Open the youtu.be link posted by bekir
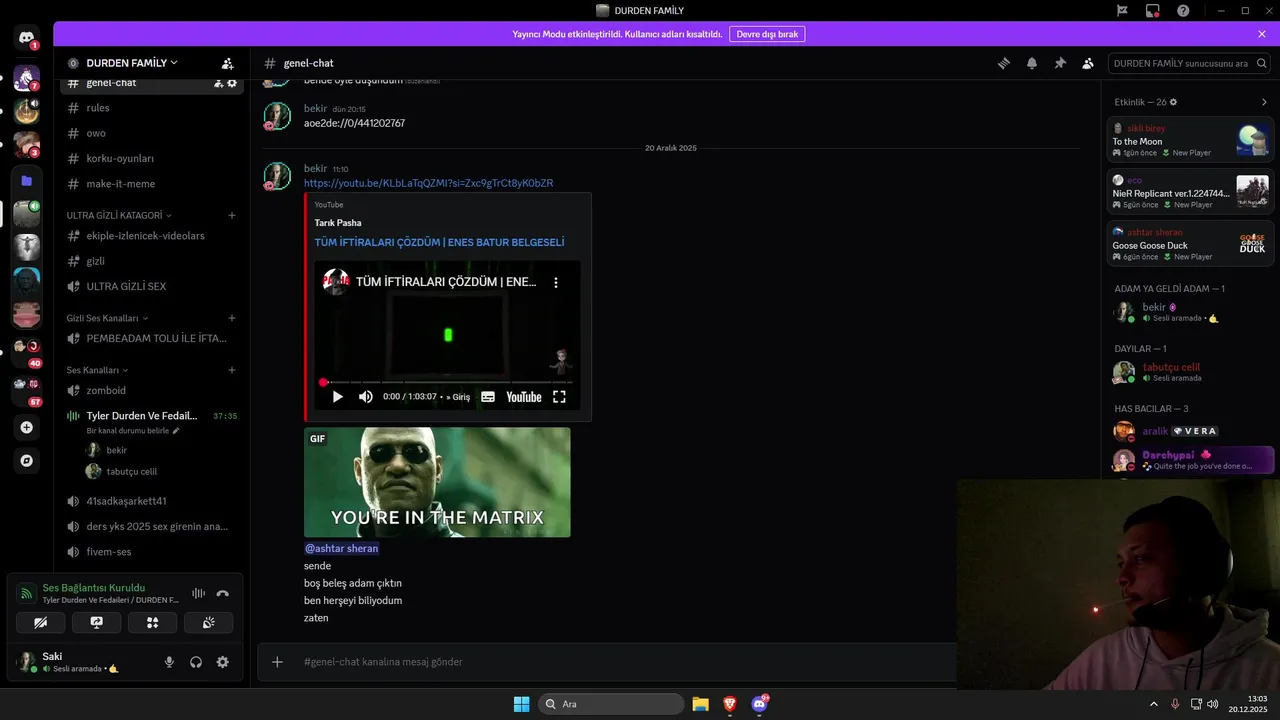The height and width of the screenshot is (720, 1280). click(x=428, y=183)
